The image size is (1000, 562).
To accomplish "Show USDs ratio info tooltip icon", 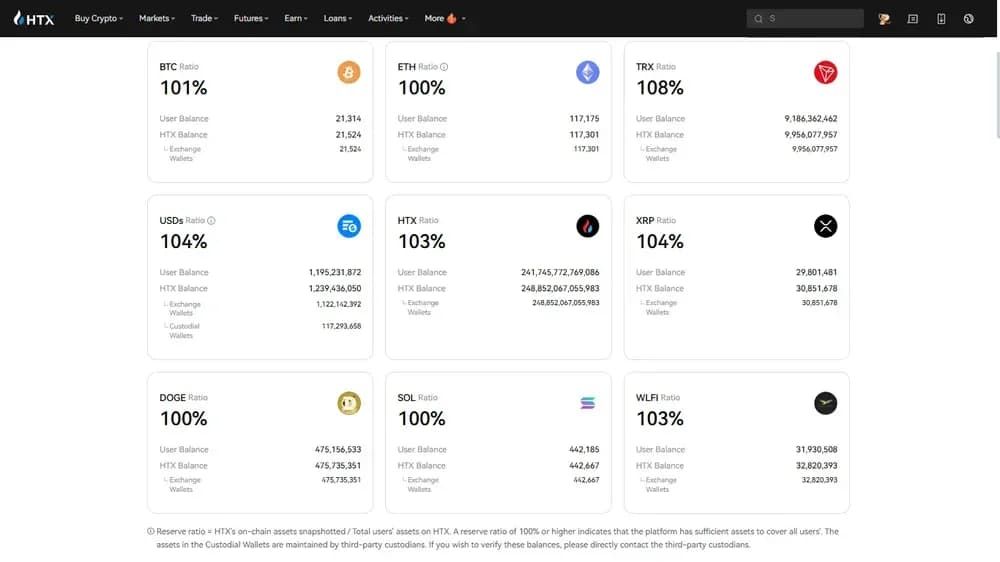I will coord(211,221).
